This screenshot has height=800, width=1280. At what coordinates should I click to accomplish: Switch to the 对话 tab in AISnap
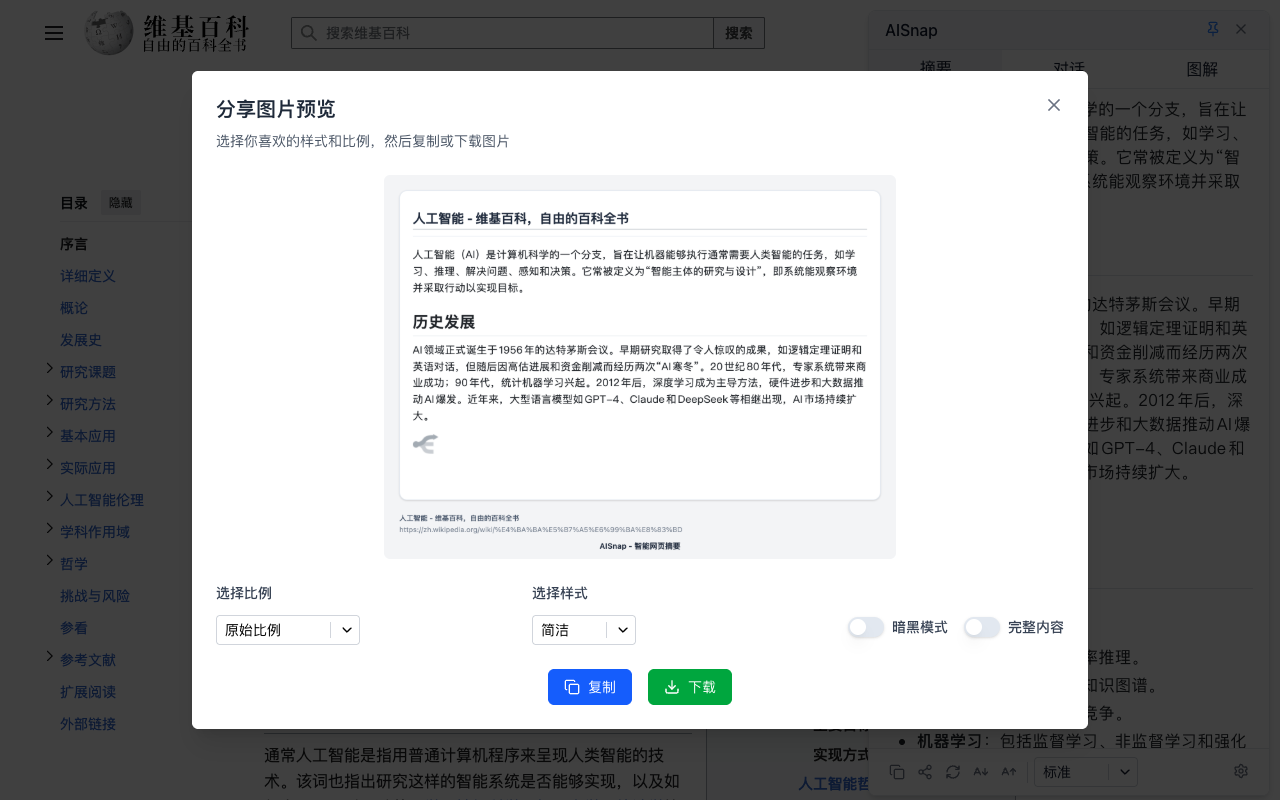point(1069,68)
